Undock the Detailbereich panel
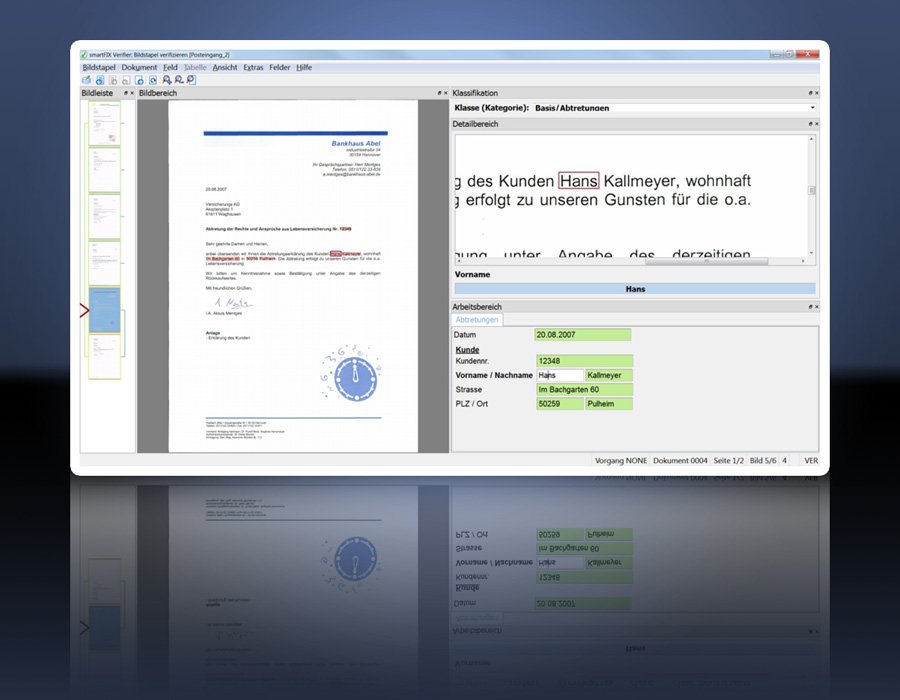The height and width of the screenshot is (700, 900). tap(810, 124)
